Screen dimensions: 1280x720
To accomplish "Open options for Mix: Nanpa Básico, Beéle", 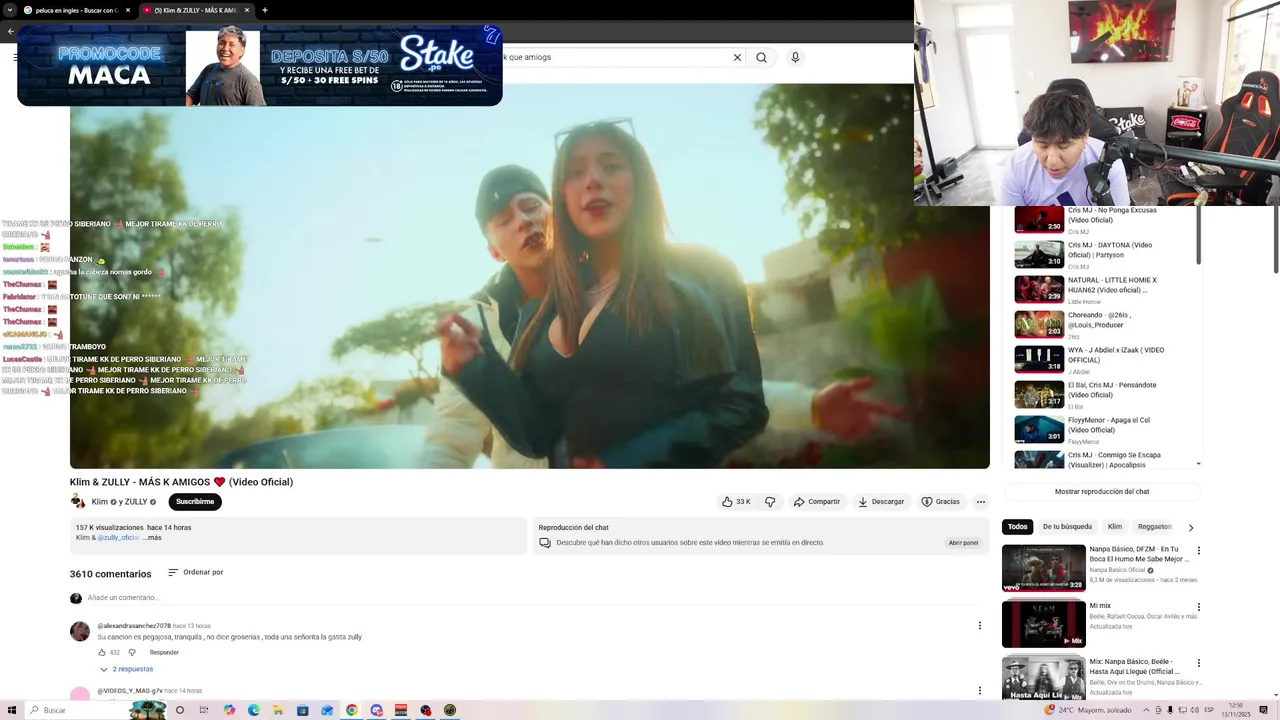I will tap(1199, 663).
